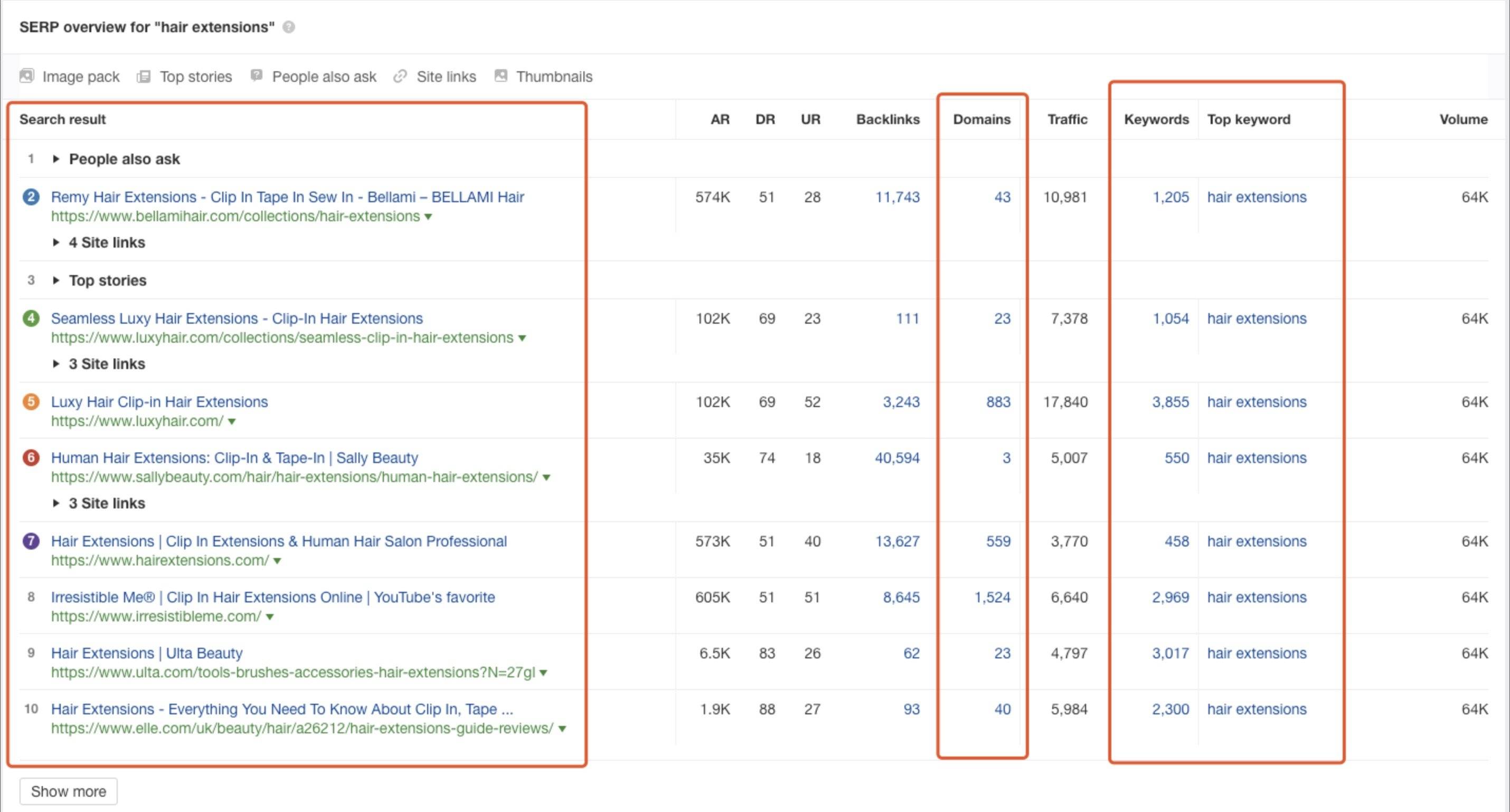Click the orange position 5 badge
Image resolution: width=1510 pixels, height=812 pixels.
pyautogui.click(x=31, y=402)
